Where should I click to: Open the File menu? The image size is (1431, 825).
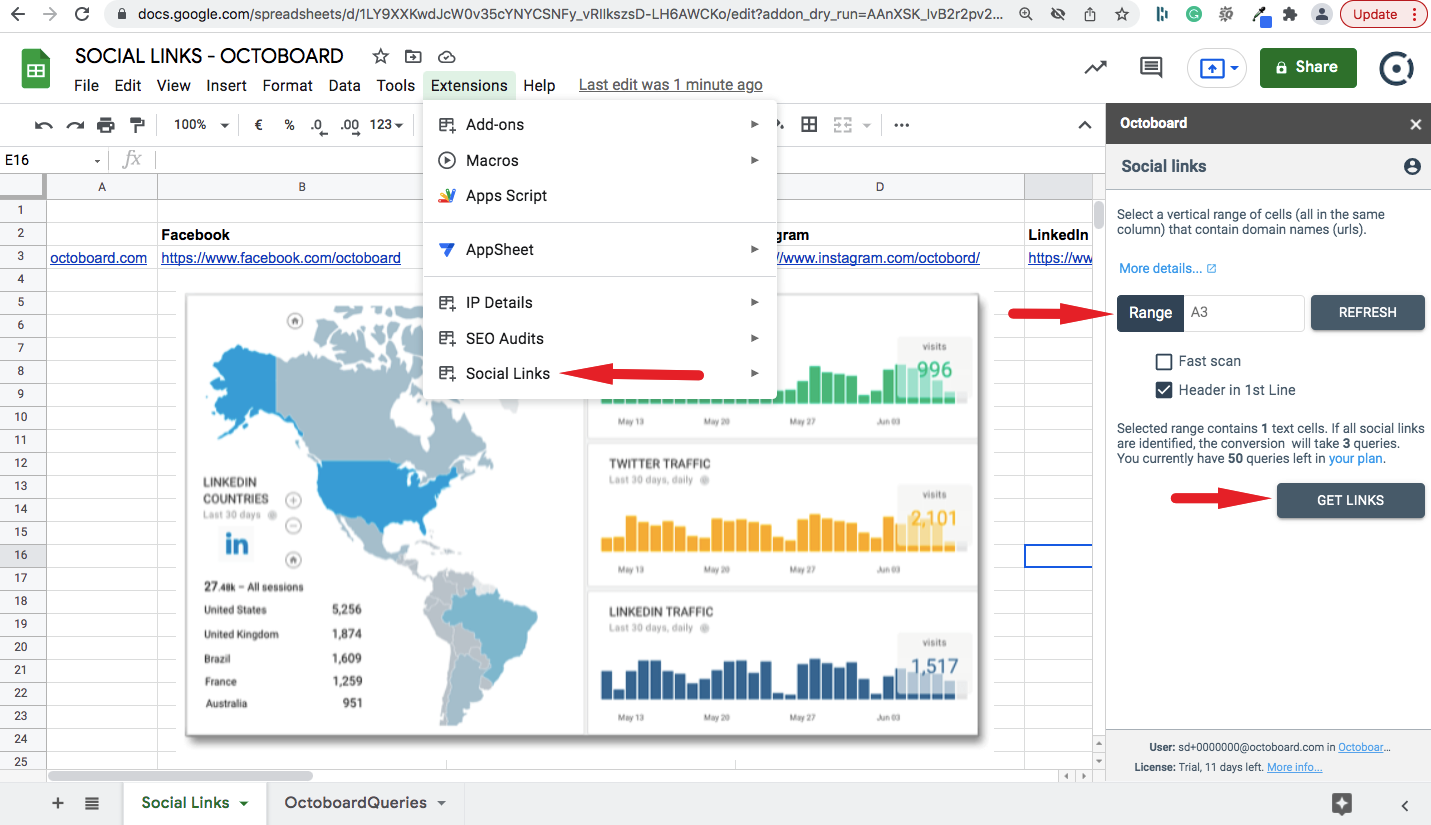click(87, 85)
